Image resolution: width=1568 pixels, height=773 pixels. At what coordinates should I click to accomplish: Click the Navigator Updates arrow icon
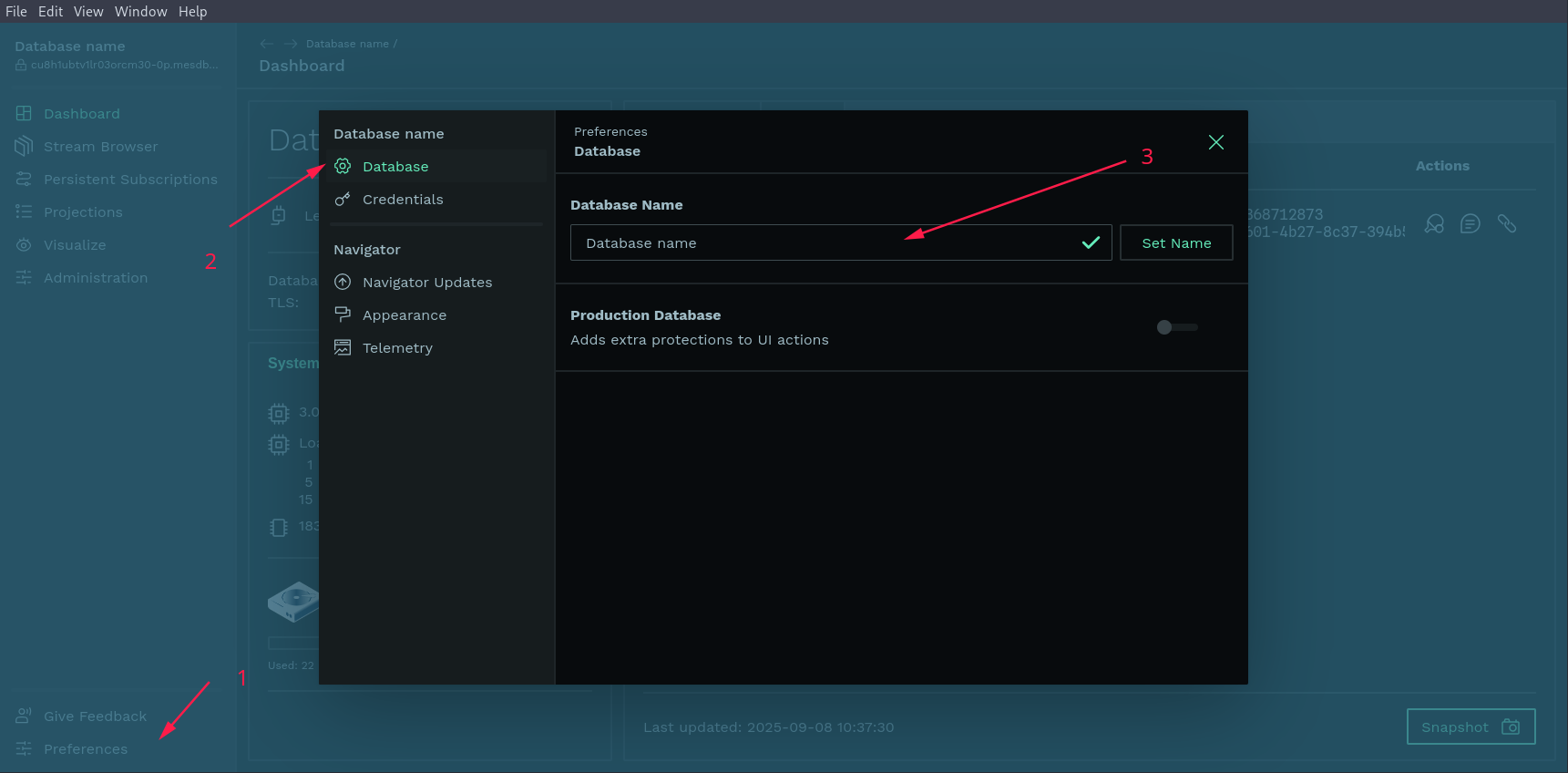click(343, 283)
